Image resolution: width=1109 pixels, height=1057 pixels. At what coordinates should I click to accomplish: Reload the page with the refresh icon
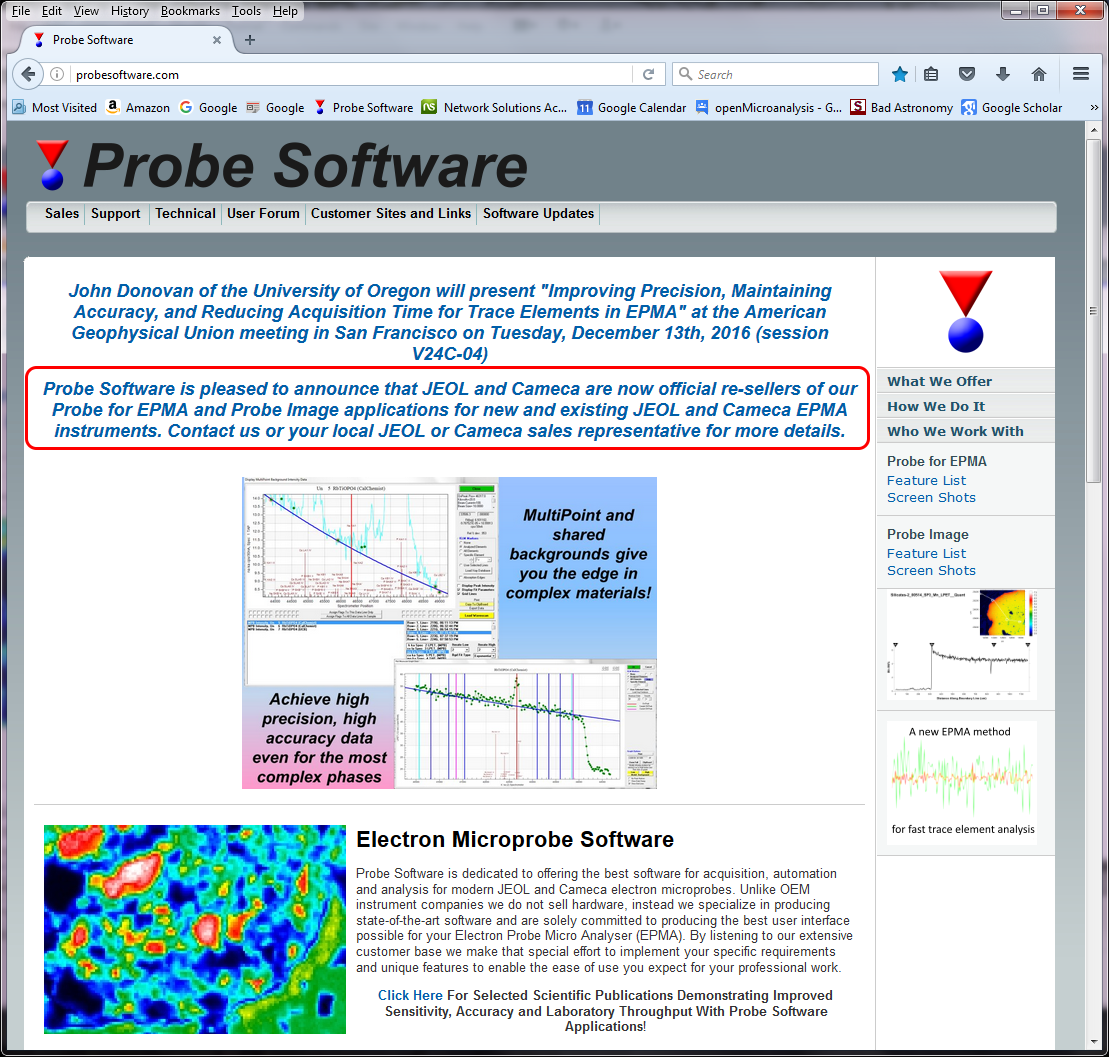[x=648, y=74]
